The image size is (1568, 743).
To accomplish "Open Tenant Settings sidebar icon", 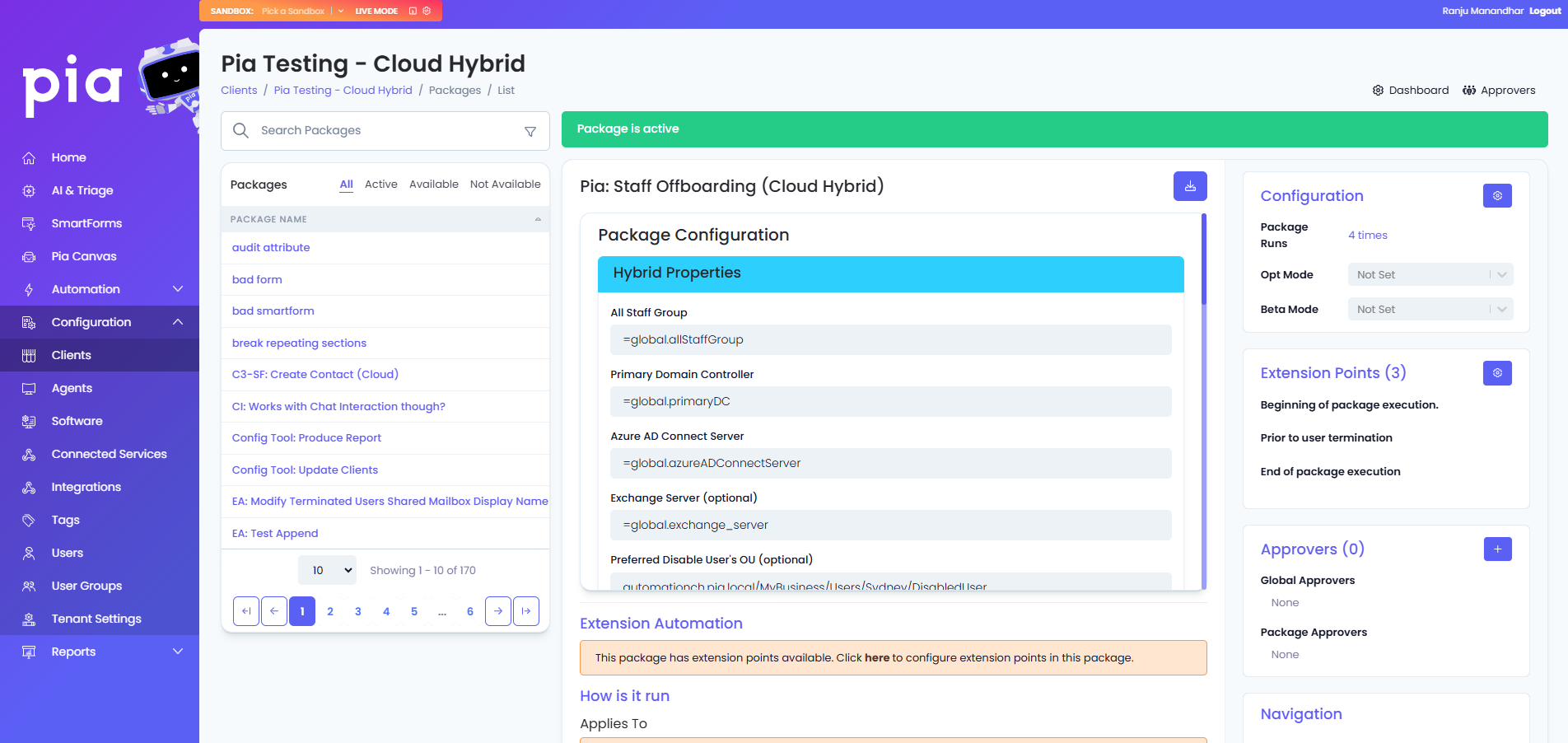I will 29,619.
